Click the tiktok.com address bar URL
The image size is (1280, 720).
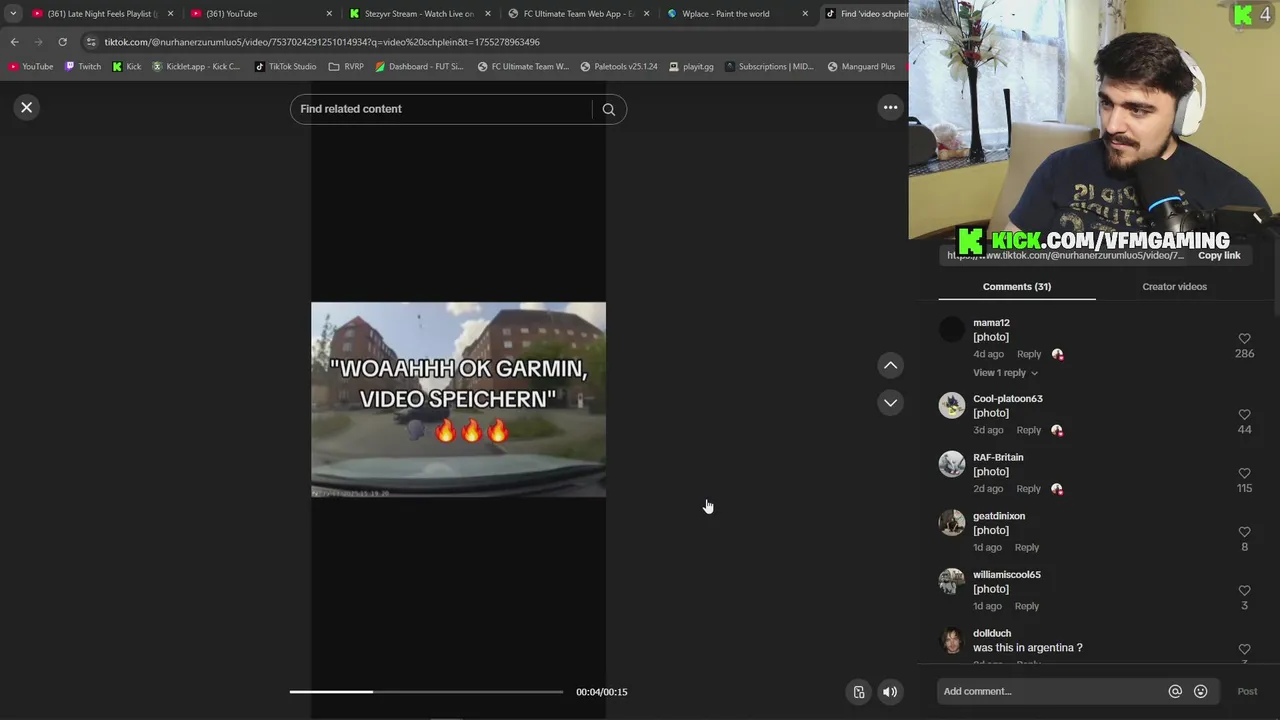[x=322, y=42]
